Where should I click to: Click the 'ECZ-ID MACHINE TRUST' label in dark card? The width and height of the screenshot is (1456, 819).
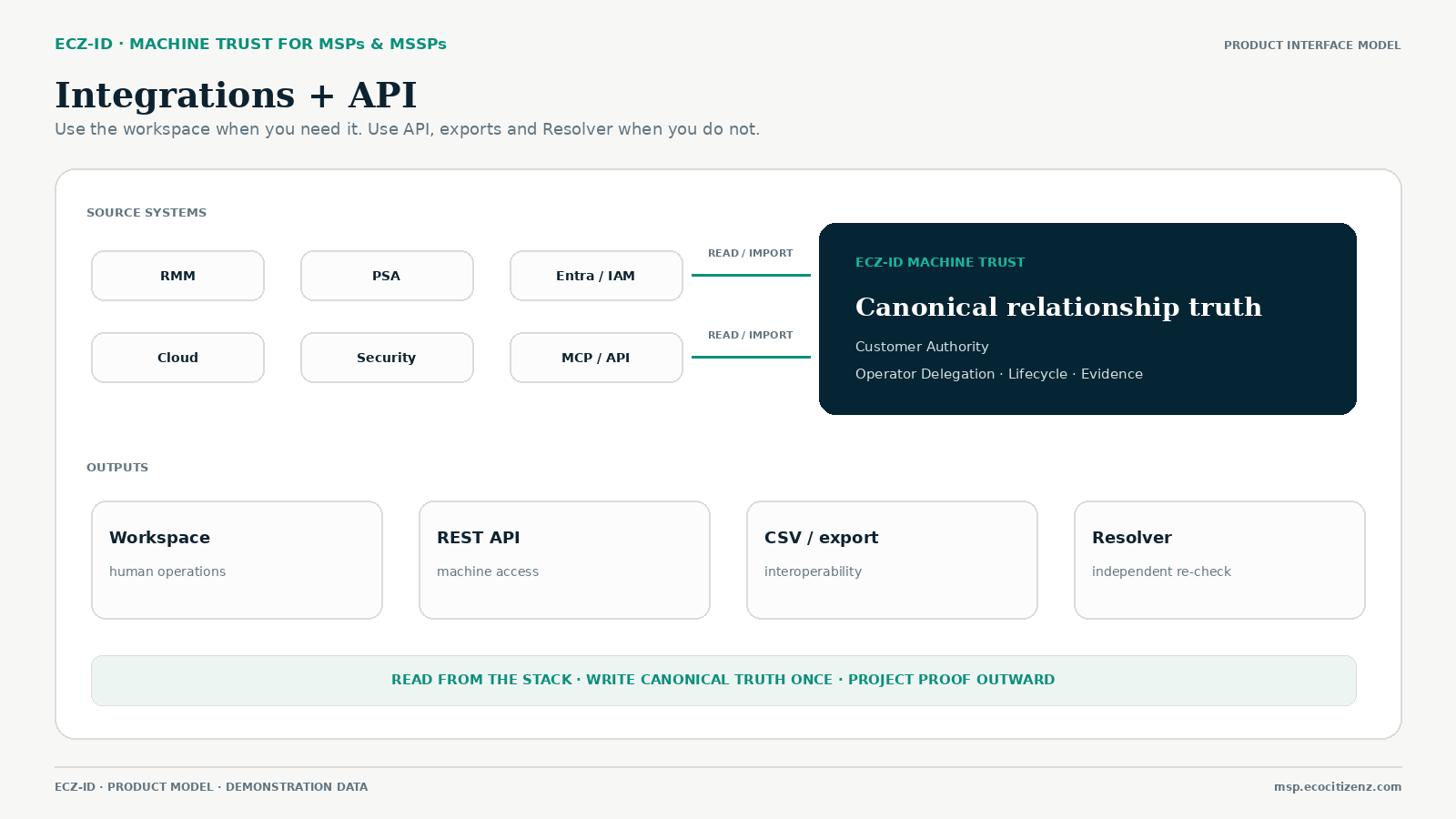point(940,262)
